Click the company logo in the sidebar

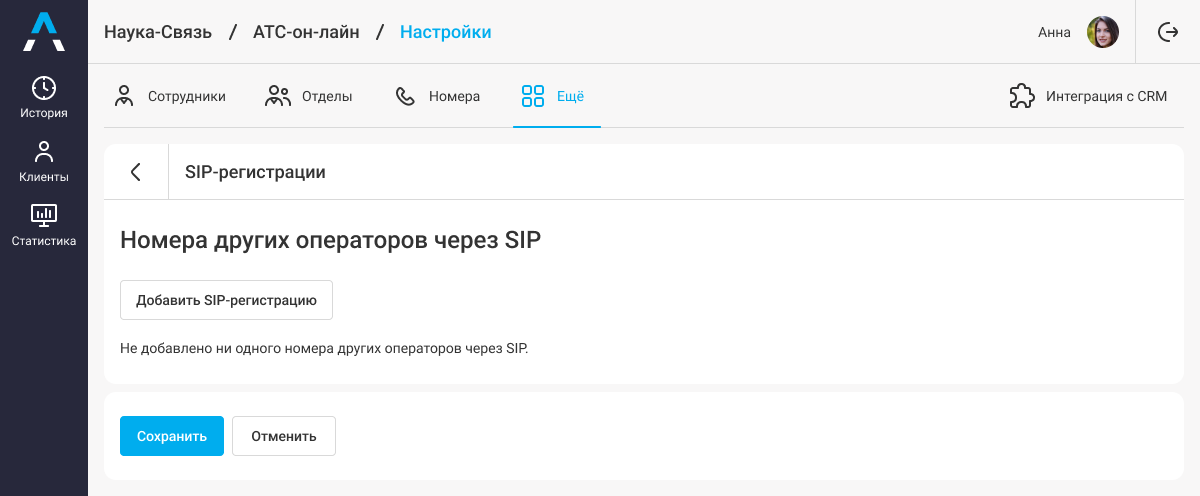pos(44,32)
